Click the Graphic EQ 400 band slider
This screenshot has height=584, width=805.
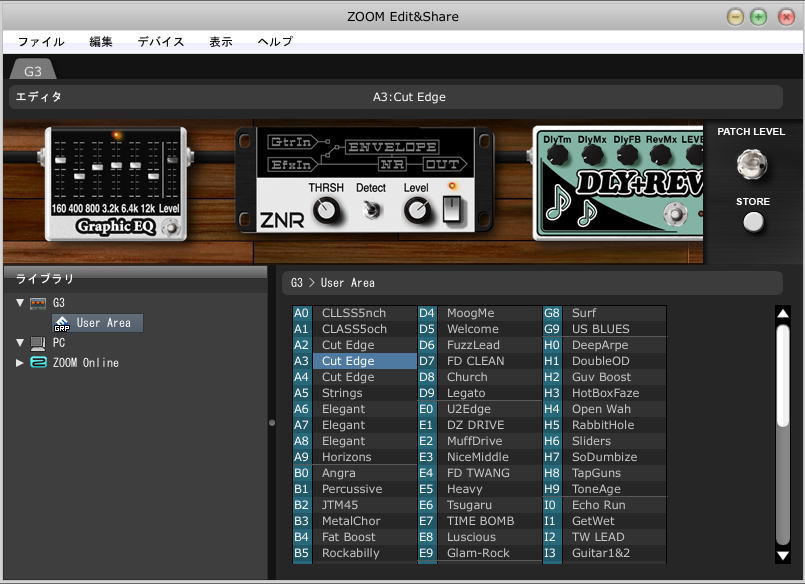(x=79, y=176)
